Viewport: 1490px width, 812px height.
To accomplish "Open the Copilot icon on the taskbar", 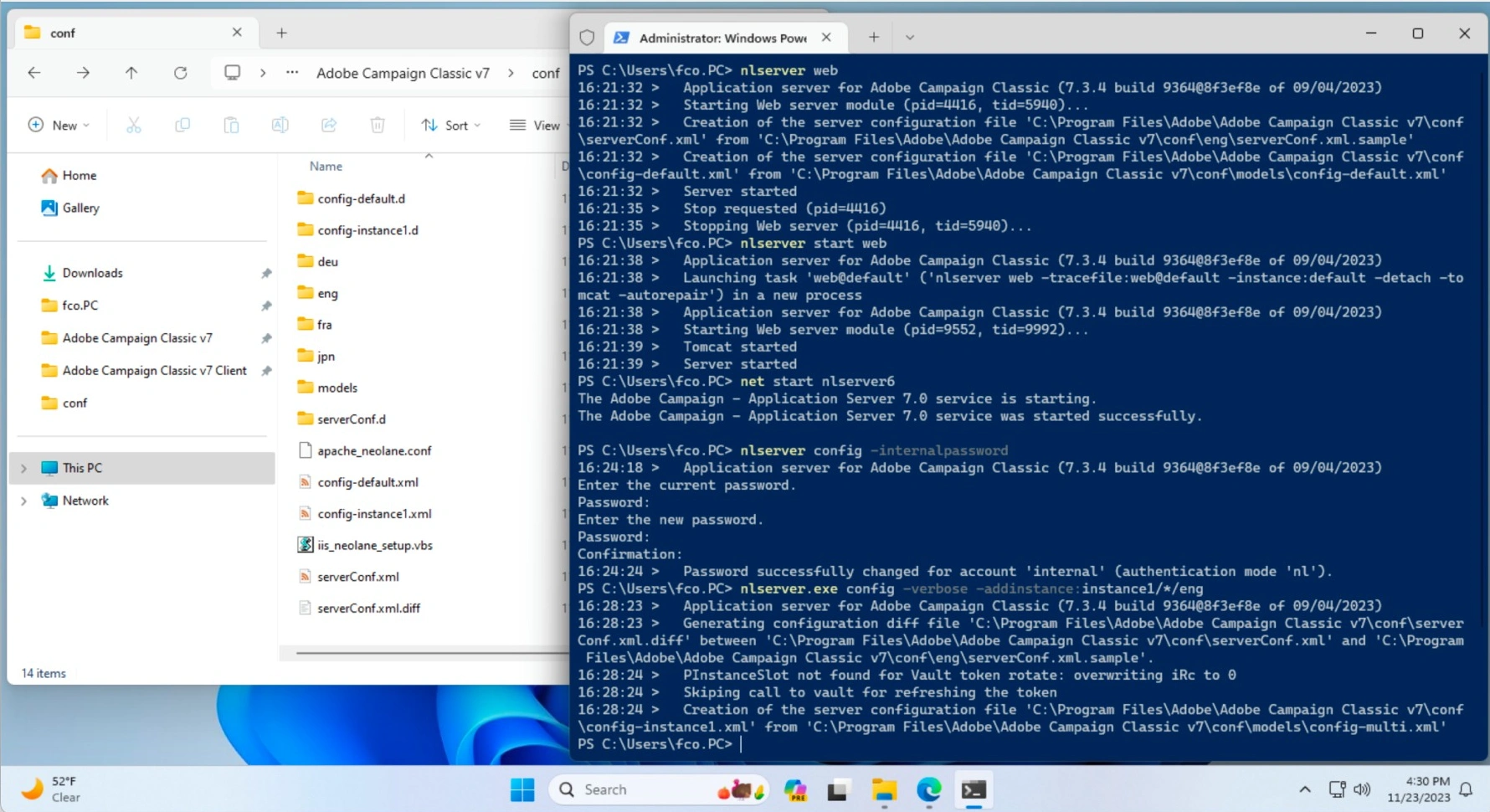I will 795,789.
